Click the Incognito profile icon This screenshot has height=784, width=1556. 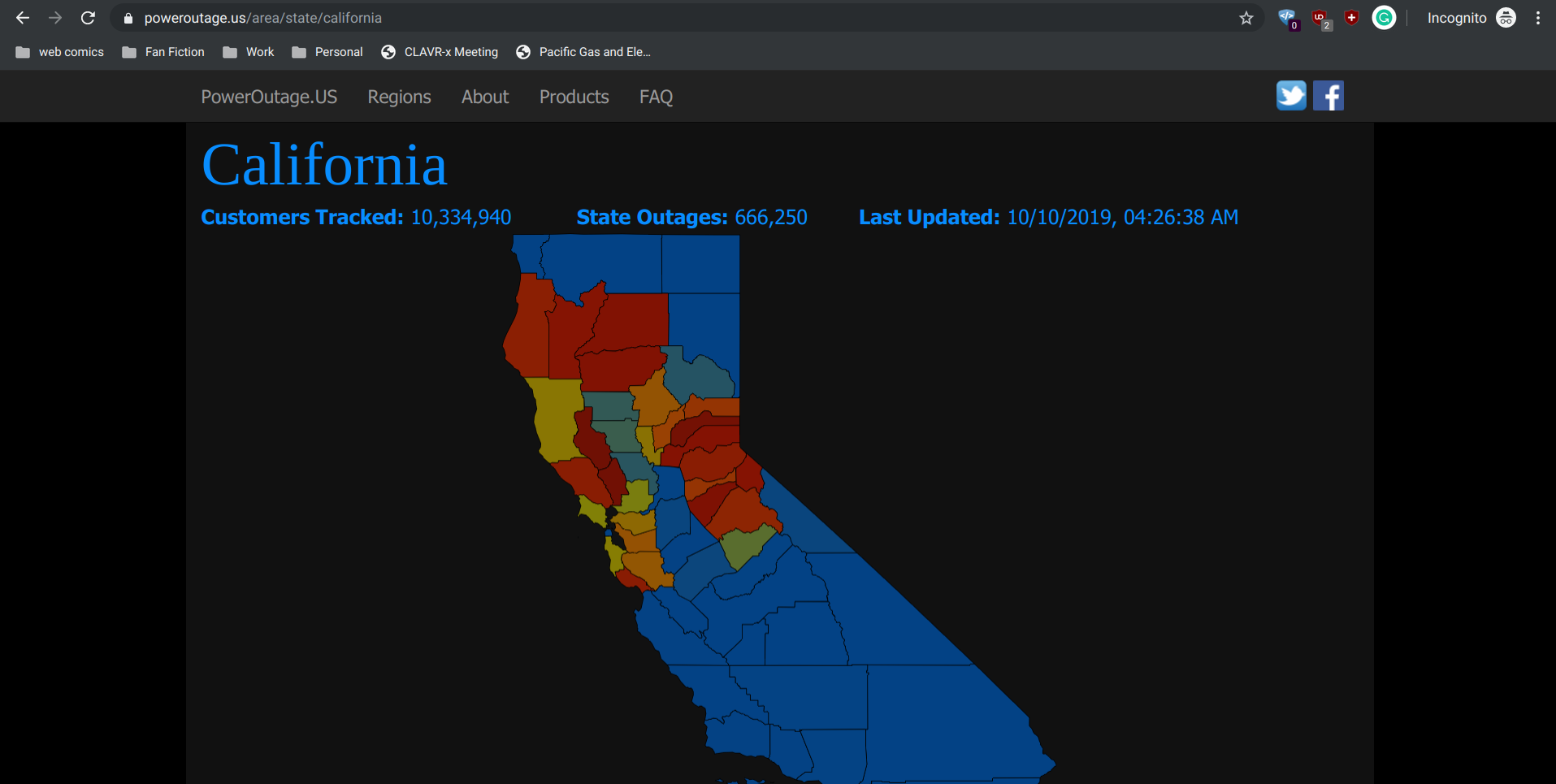(x=1506, y=18)
